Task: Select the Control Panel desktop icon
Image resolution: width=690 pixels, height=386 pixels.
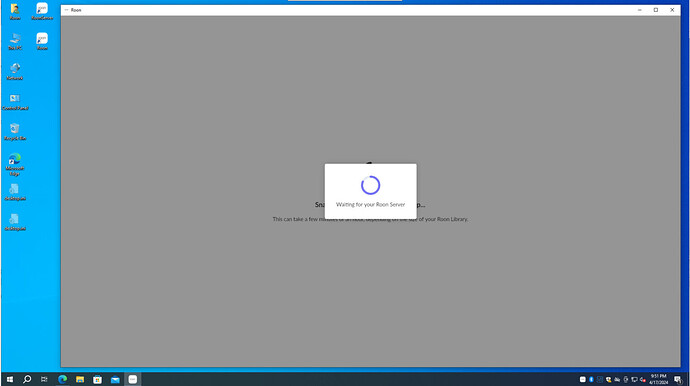Action: coord(15,102)
